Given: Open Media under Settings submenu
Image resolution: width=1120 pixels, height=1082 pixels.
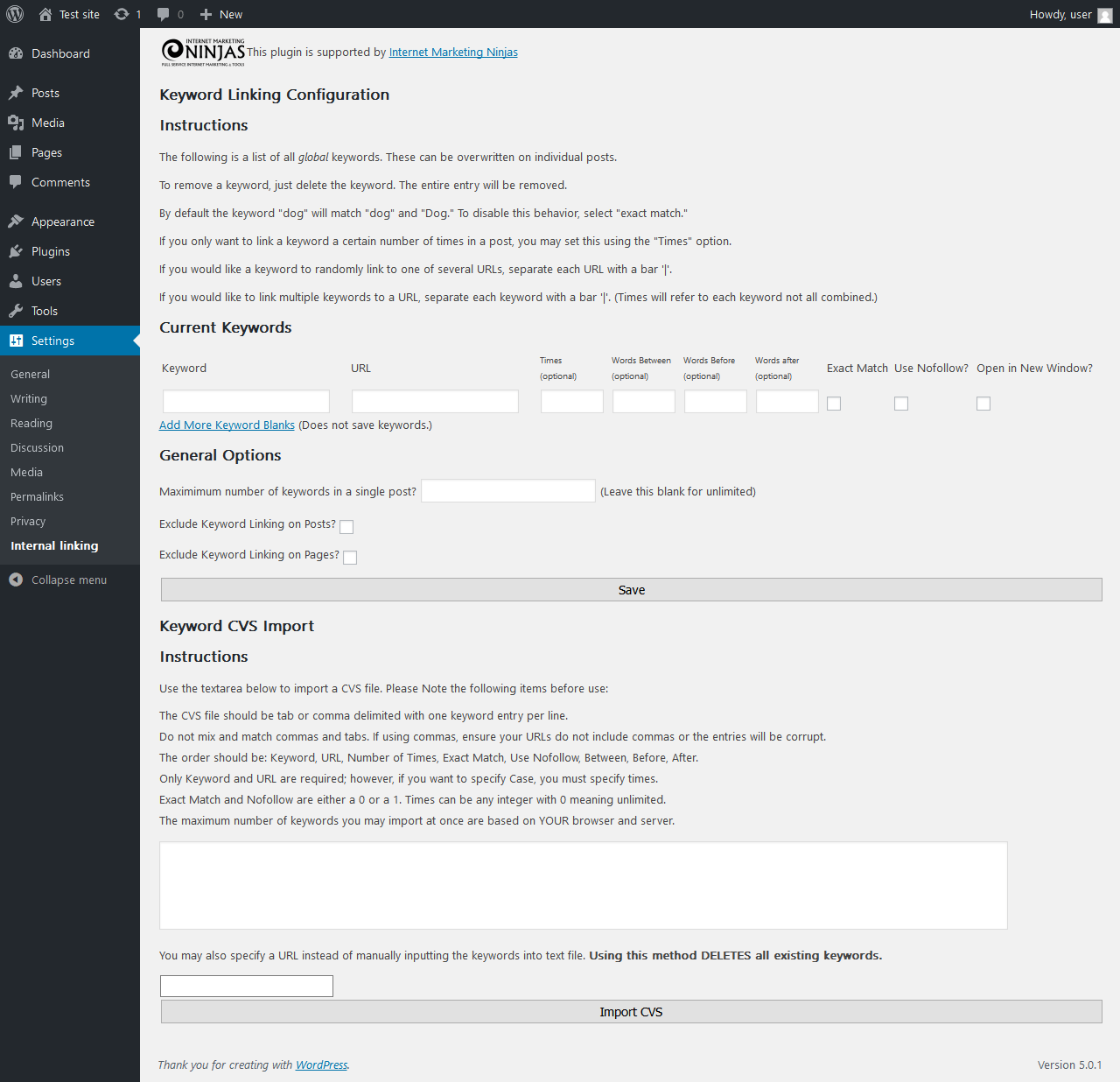Looking at the screenshot, I should coord(27,472).
